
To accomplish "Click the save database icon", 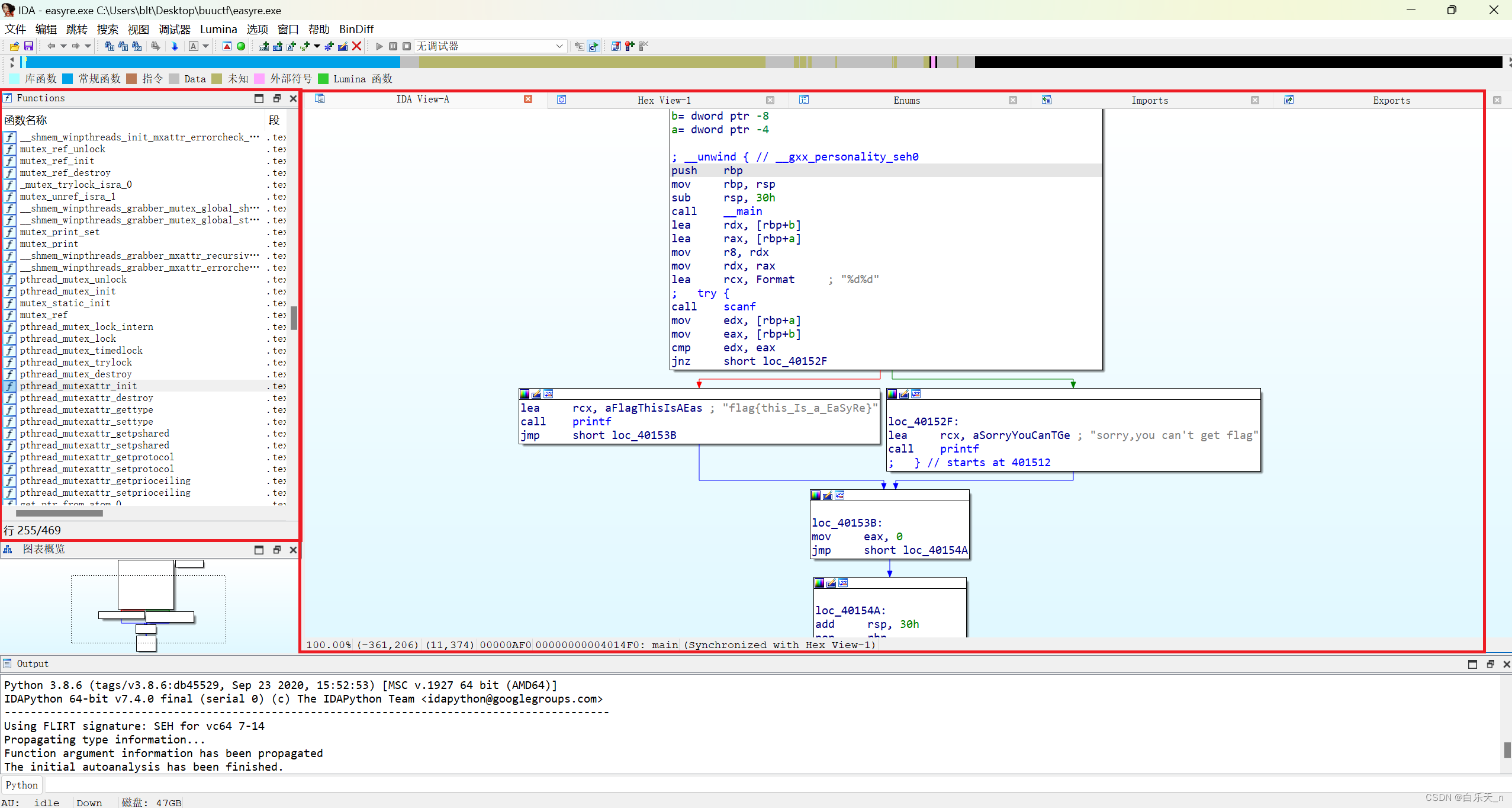I will click(x=28, y=46).
